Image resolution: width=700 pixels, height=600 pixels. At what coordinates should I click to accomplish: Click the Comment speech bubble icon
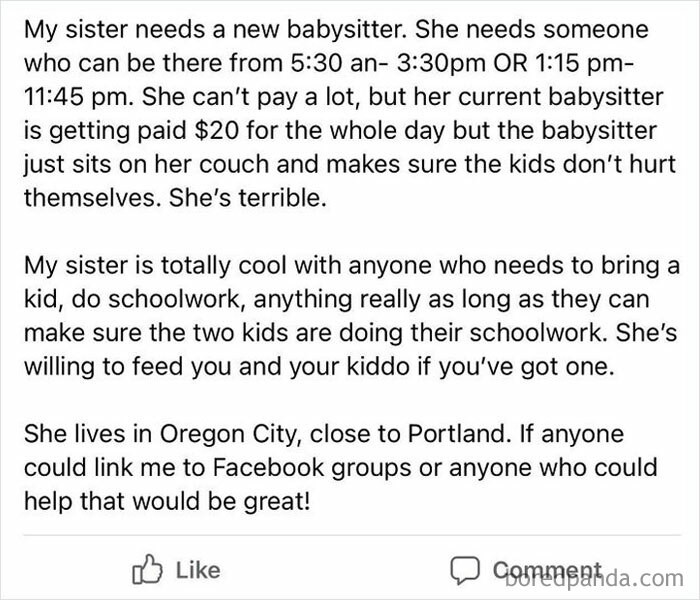(x=465, y=571)
